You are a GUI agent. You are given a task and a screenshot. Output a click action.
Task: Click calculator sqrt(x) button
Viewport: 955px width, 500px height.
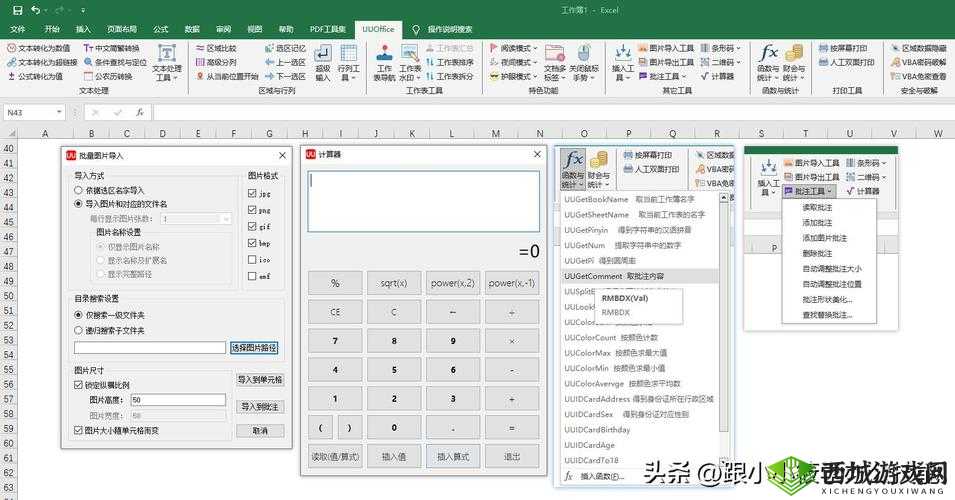coord(393,283)
